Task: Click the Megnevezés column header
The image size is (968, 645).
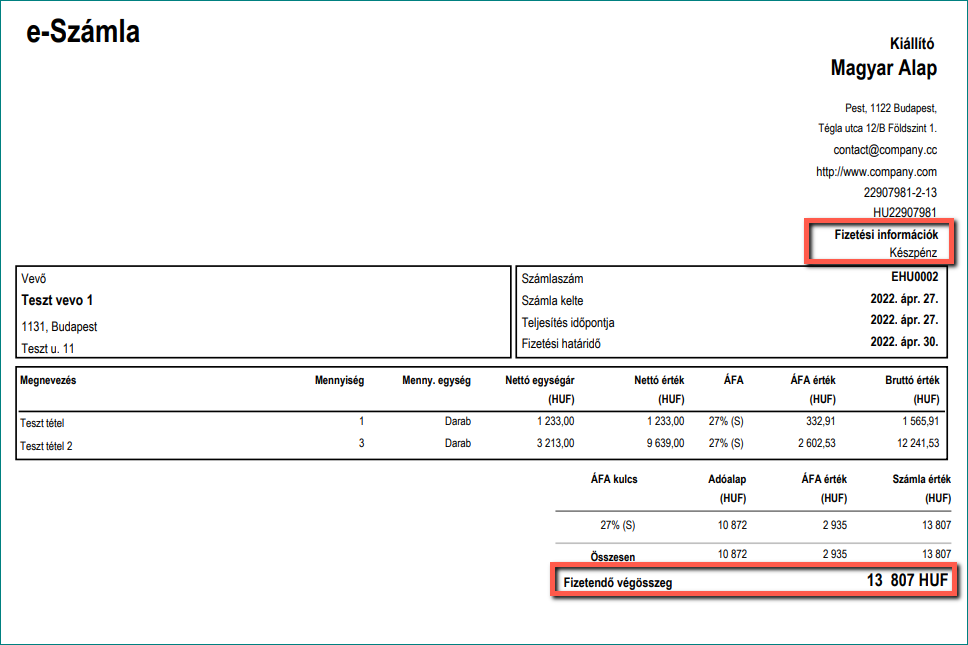Action: (48, 380)
